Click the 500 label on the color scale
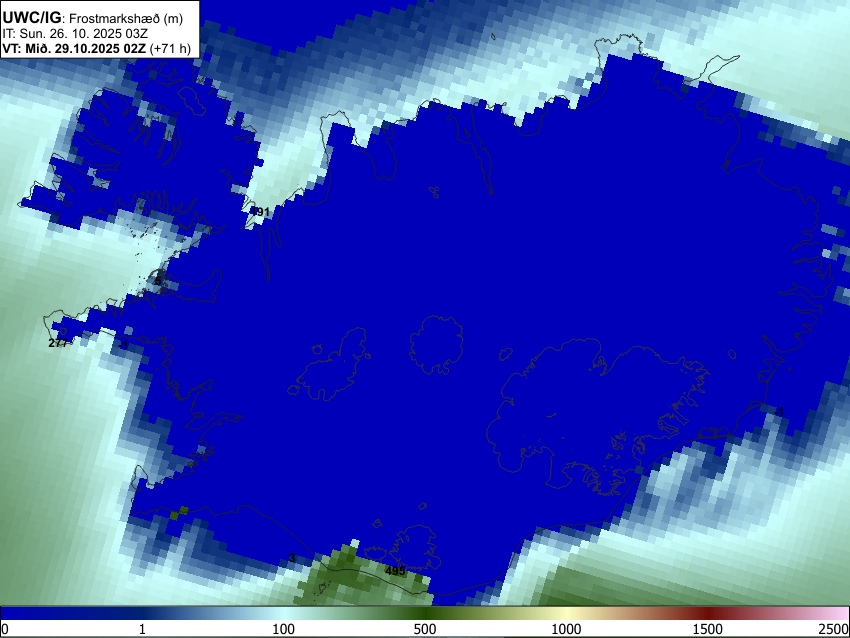This screenshot has height=638, width=850. [425, 629]
